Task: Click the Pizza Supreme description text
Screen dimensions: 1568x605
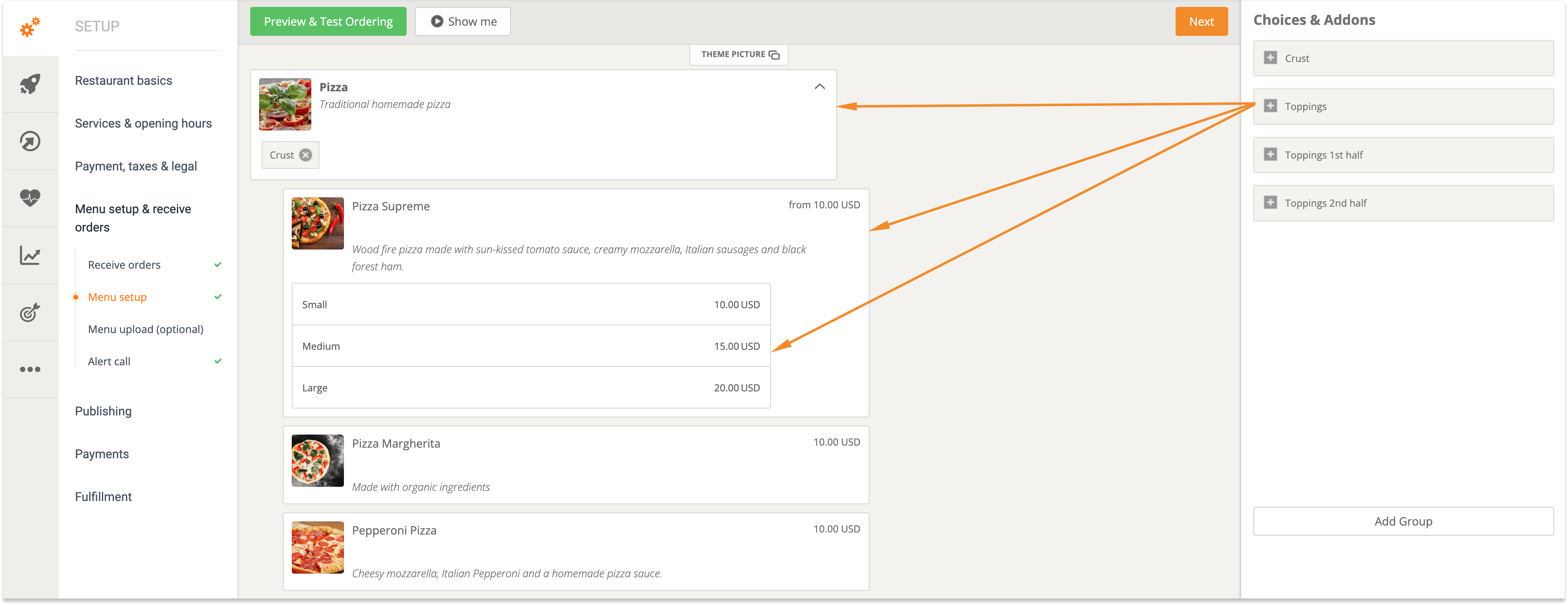Action: (579, 258)
